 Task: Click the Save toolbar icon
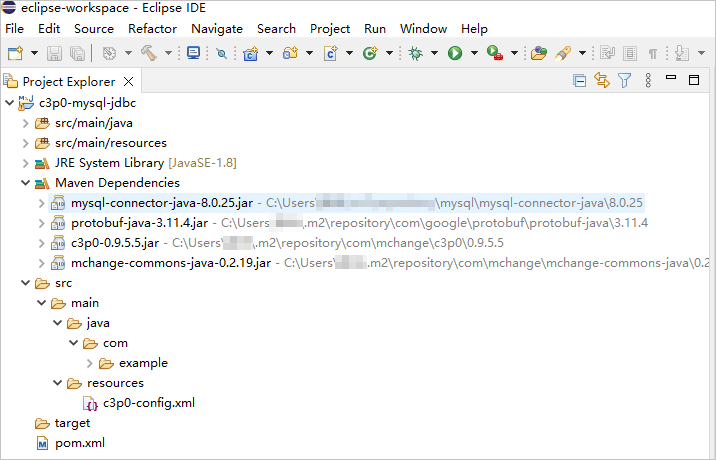tap(54, 53)
